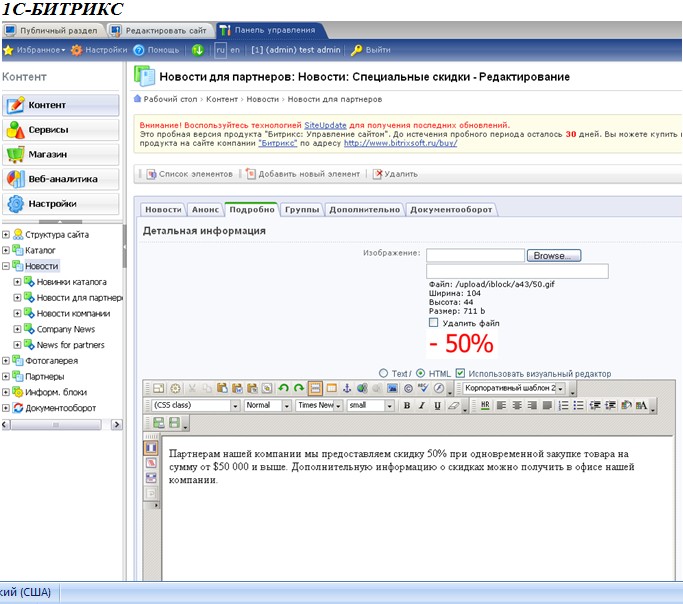Viewport: 683px width, 604px height.
Task: Toggle Использовать визуальный редактор checkbox
Action: tap(460, 373)
